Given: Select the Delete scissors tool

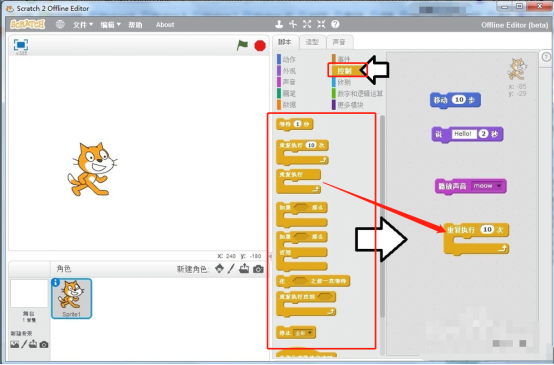Looking at the screenshot, I should [x=293, y=24].
